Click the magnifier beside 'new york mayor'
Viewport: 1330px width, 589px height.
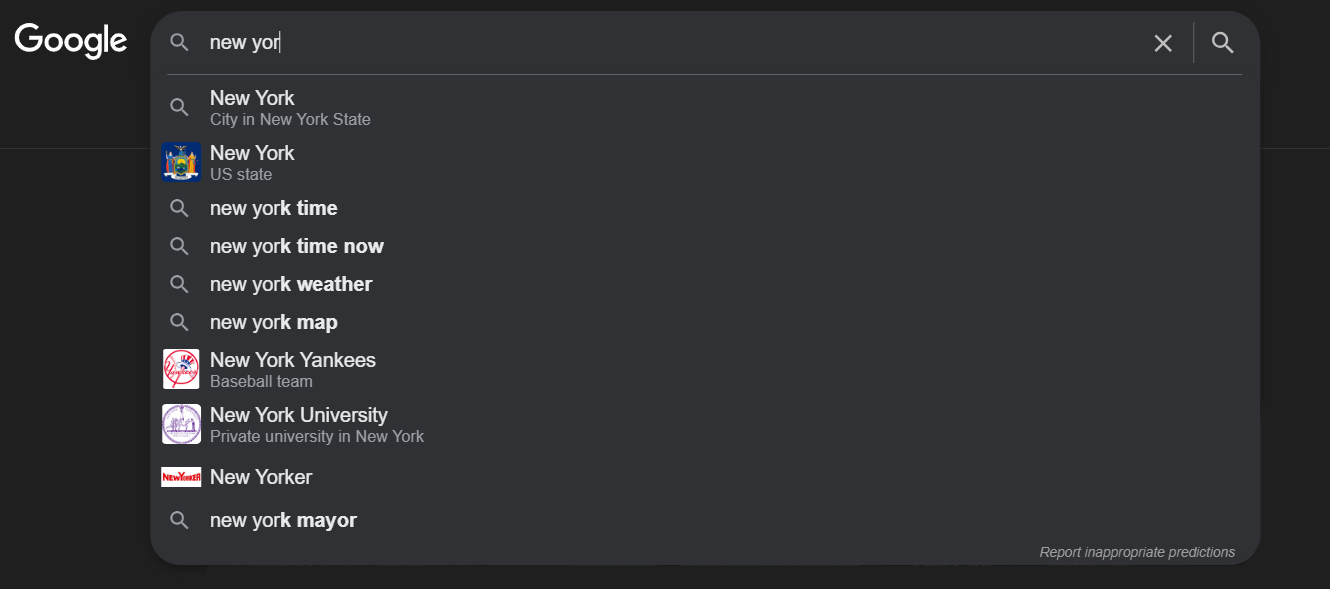pyautogui.click(x=179, y=520)
